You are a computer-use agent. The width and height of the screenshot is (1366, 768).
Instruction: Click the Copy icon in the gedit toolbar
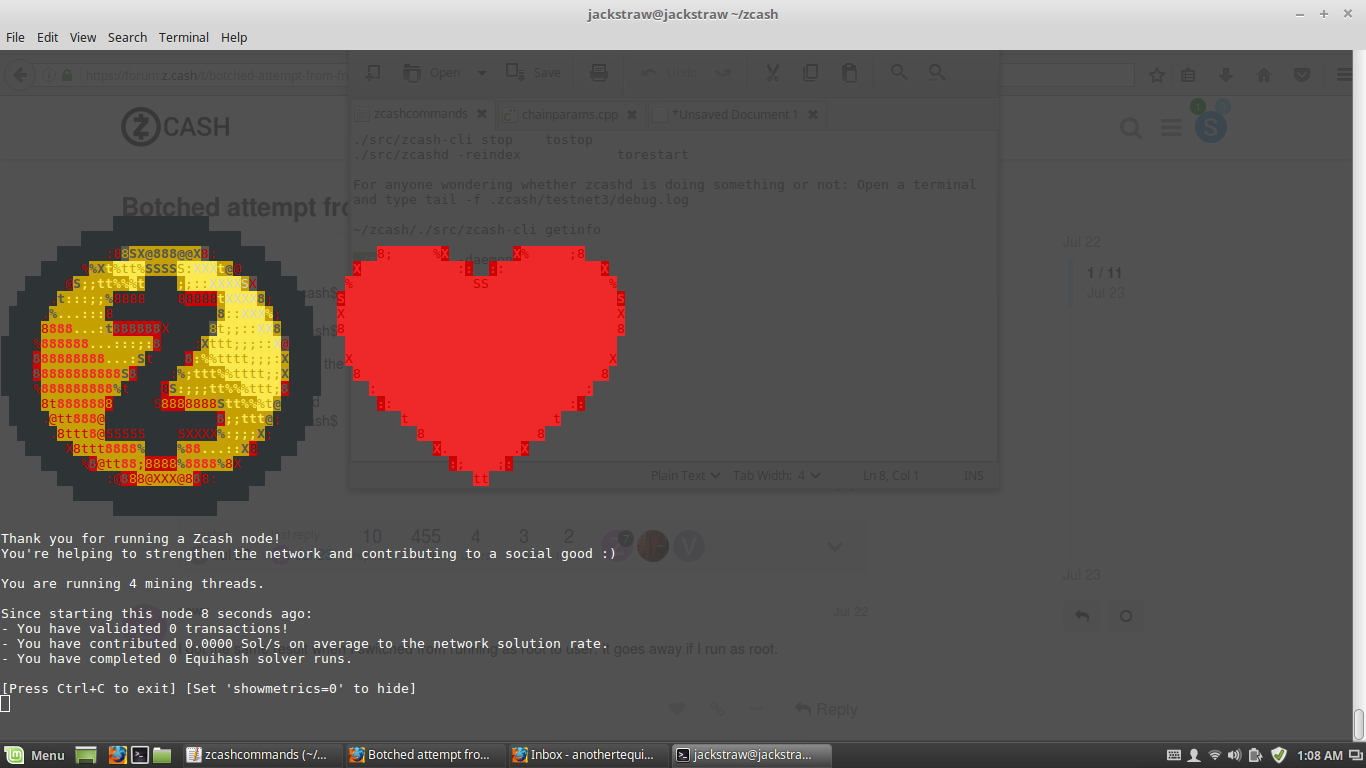click(811, 73)
